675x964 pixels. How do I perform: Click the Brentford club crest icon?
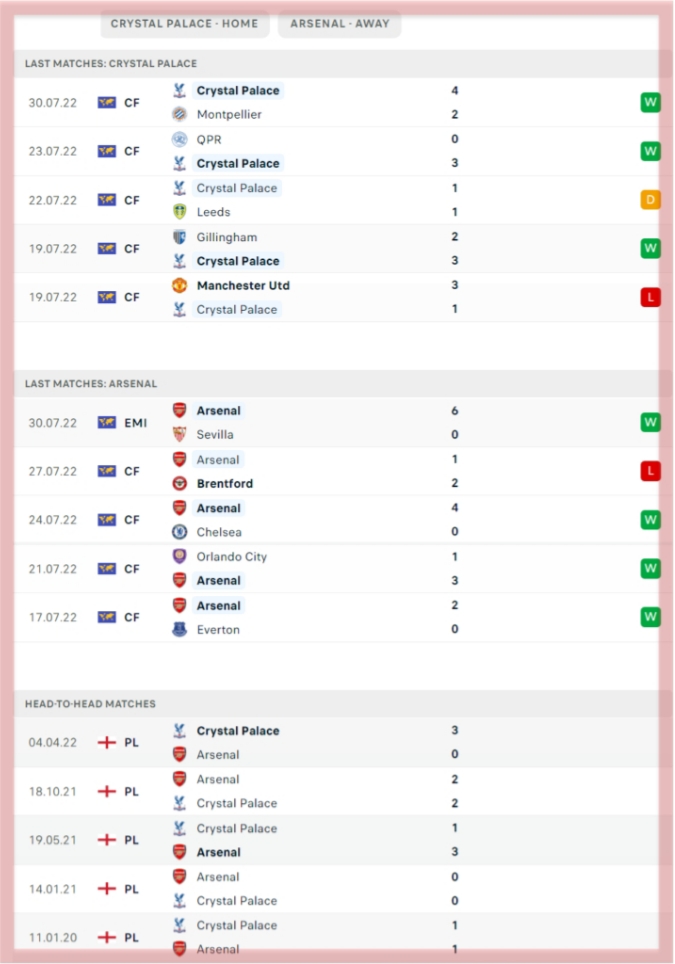pos(180,484)
